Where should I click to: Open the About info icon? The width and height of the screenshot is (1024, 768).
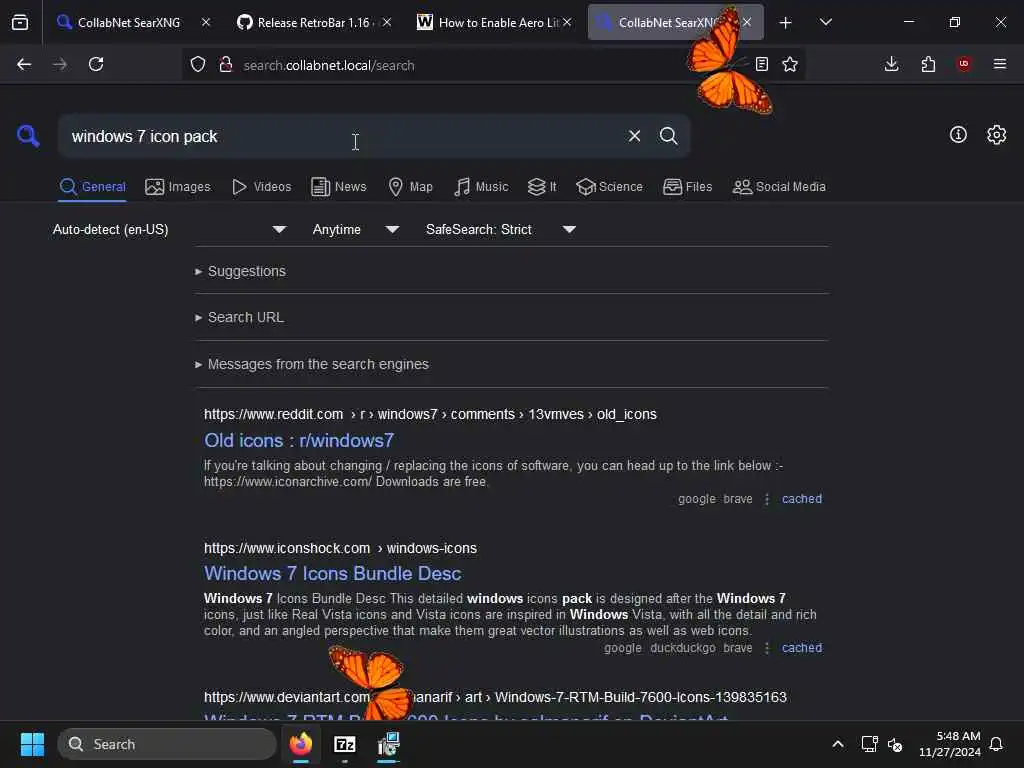(958, 135)
